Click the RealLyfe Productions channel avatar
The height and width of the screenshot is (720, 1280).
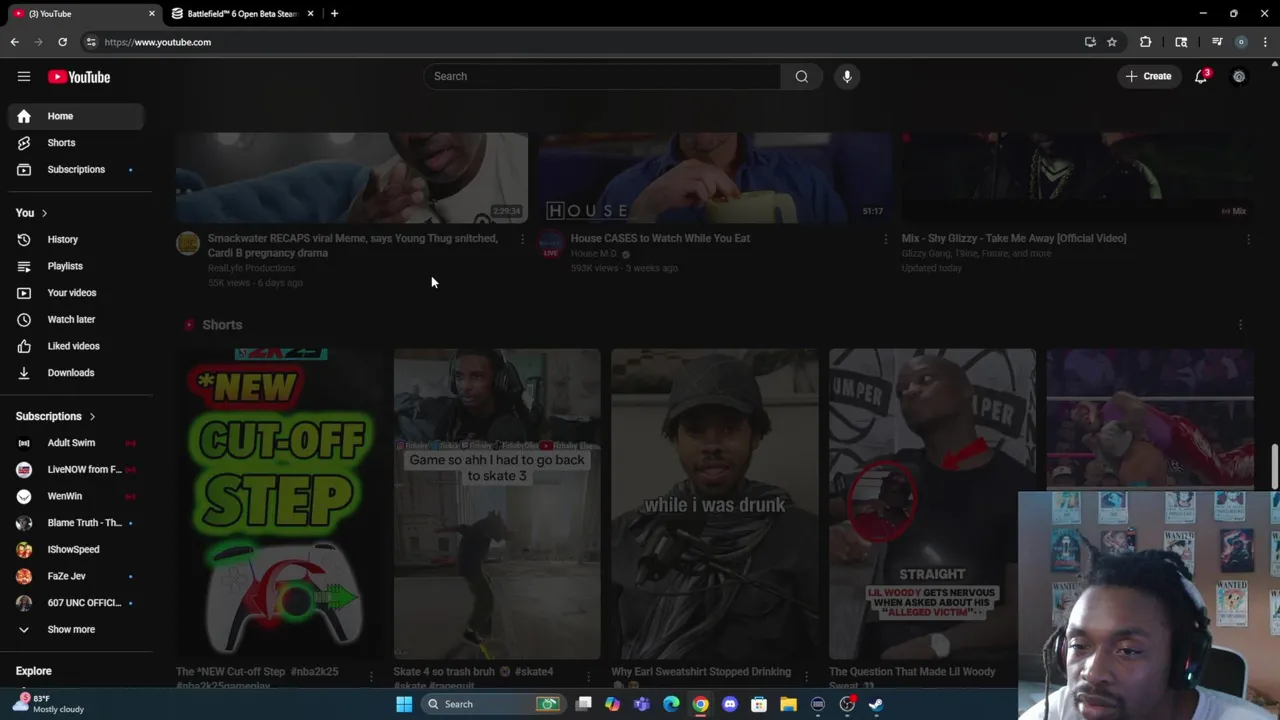(x=188, y=243)
